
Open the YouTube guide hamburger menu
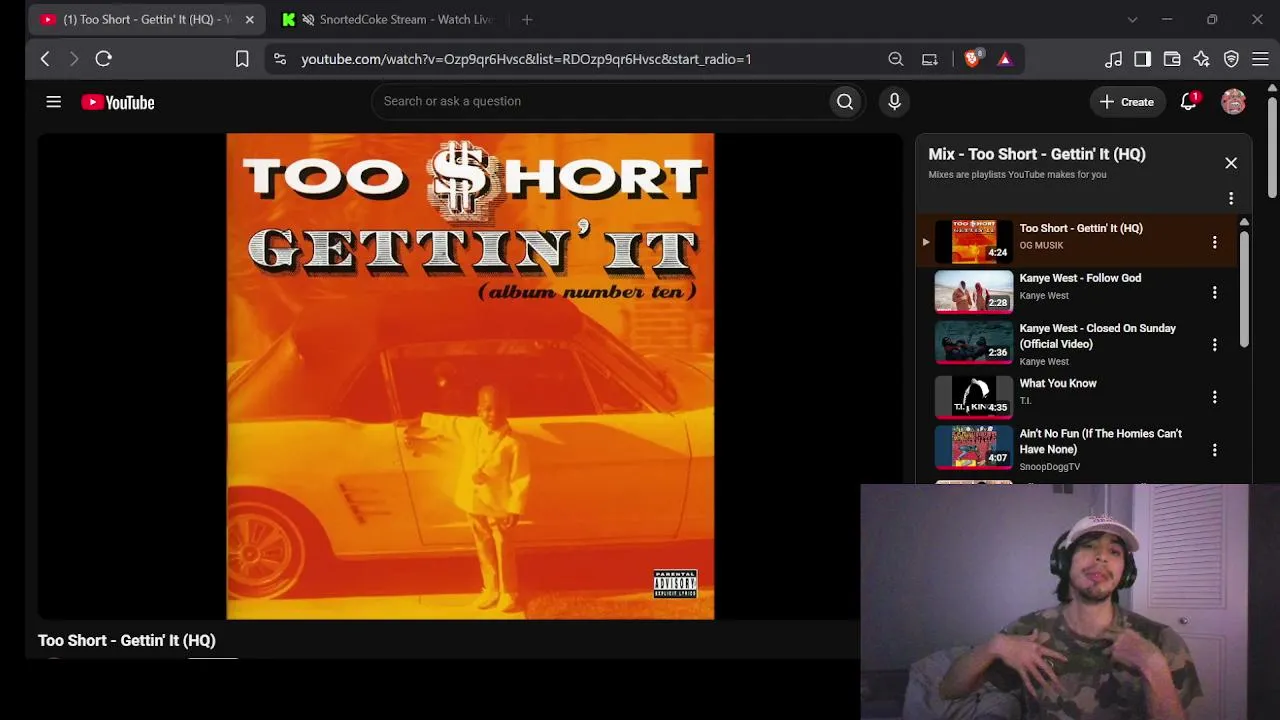pos(54,102)
